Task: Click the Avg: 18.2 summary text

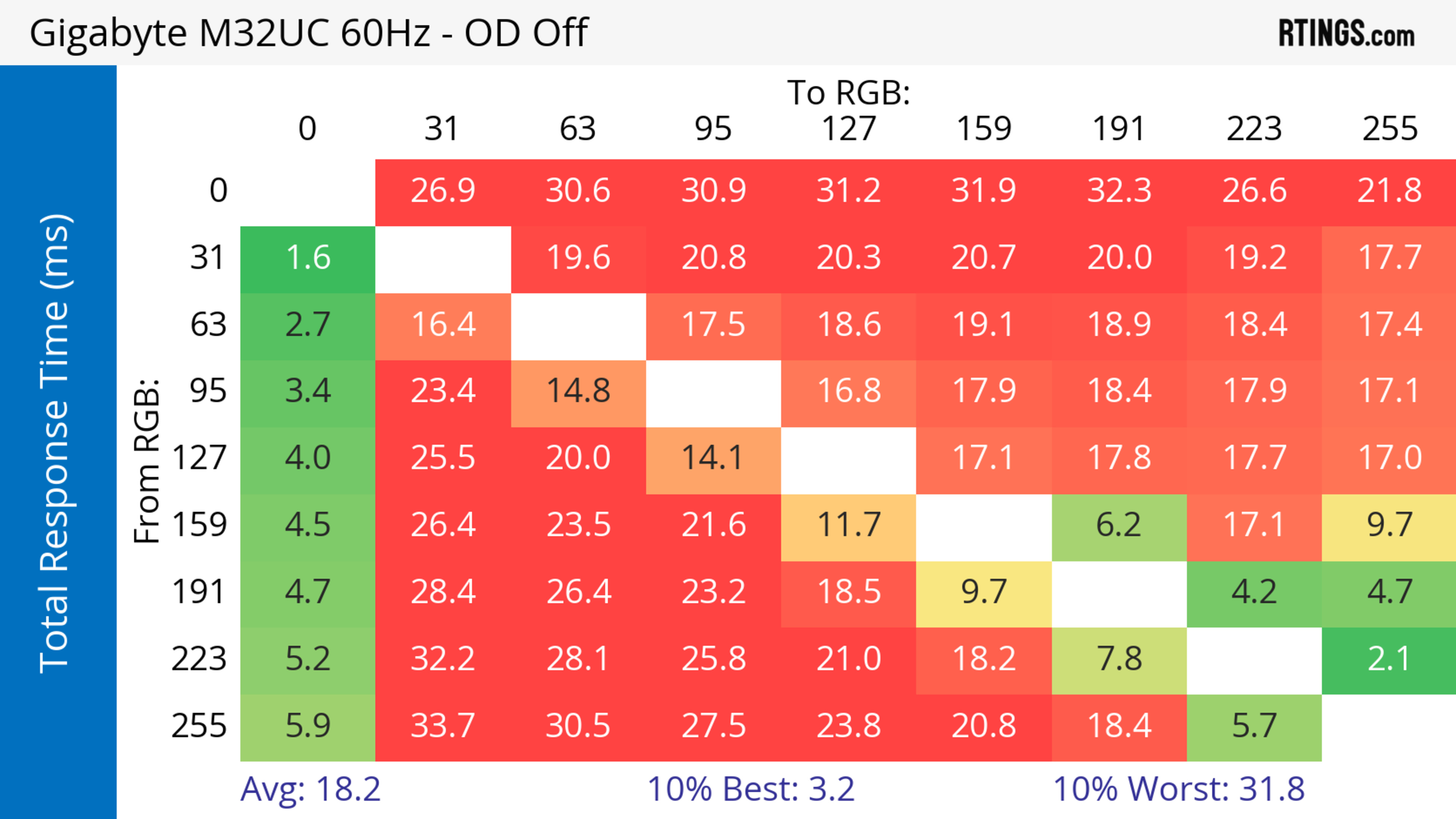Action: point(310,789)
